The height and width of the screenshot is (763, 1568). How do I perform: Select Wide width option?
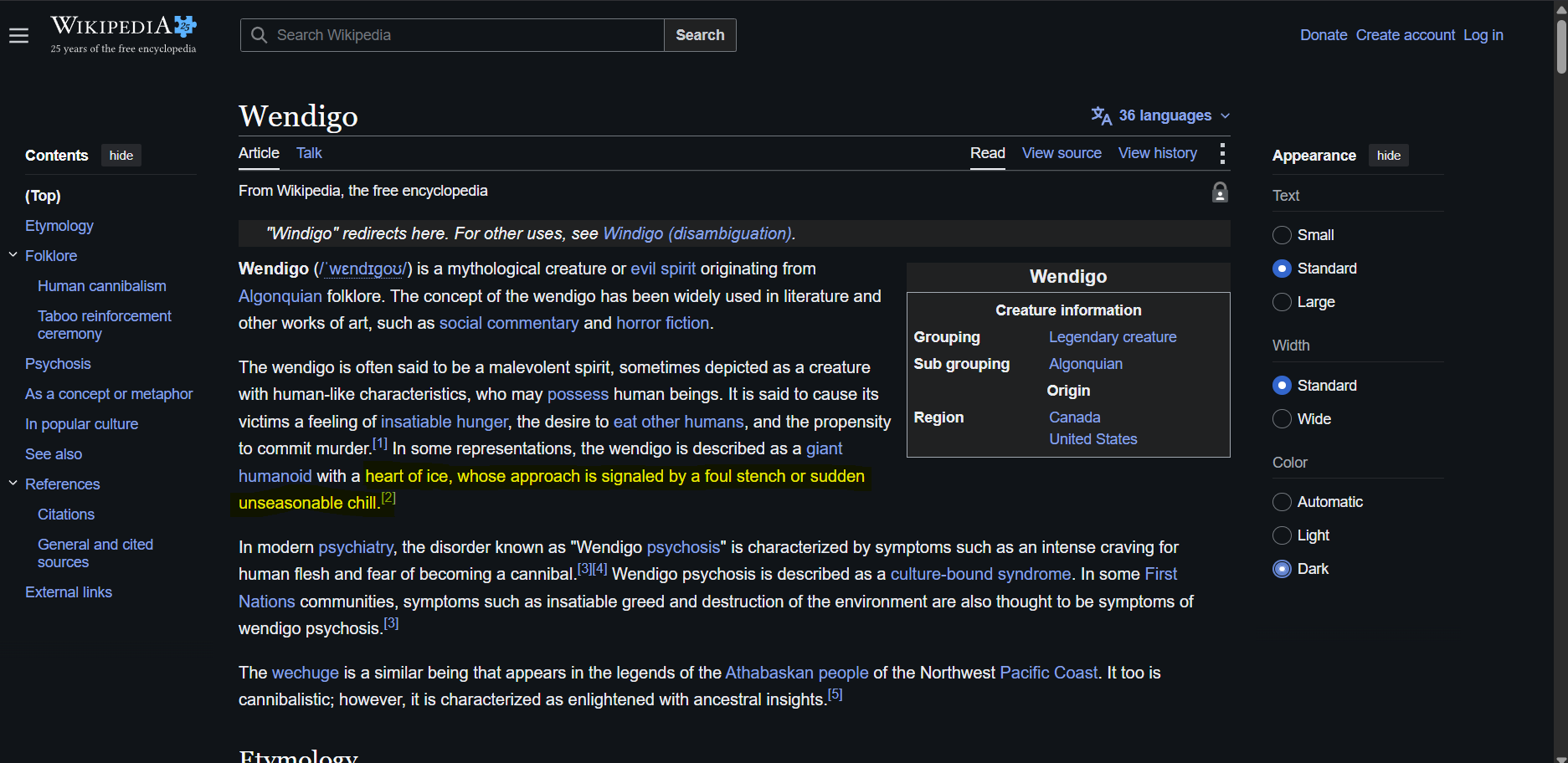pyautogui.click(x=1282, y=419)
